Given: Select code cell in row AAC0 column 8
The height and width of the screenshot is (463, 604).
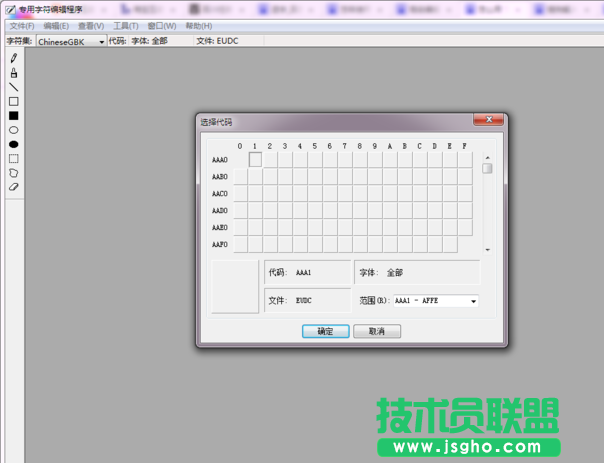Looking at the screenshot, I should [360, 193].
